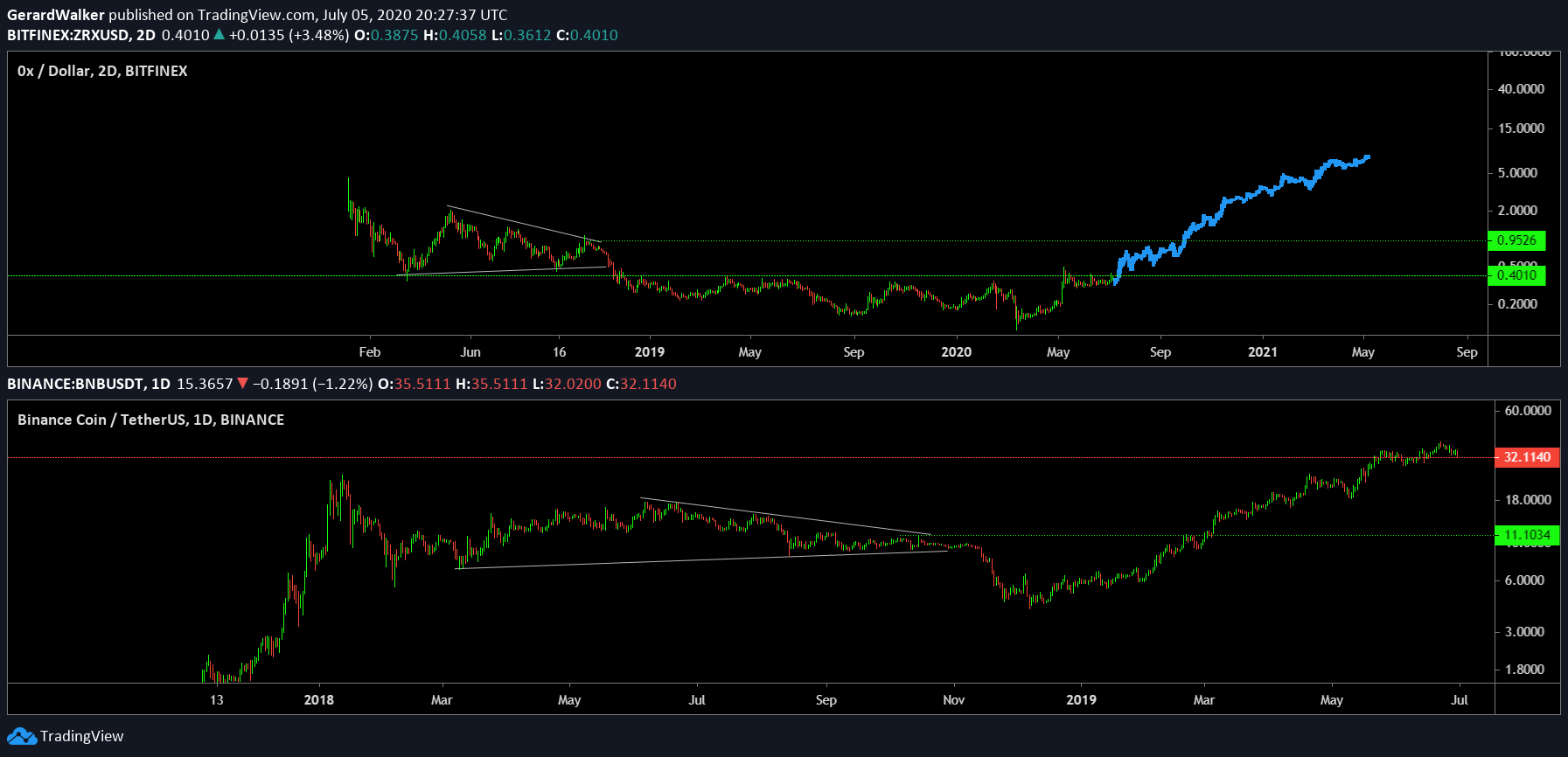Click the 13 label on the Binance Coin axis
The width and height of the screenshot is (1568, 757).
tap(217, 700)
